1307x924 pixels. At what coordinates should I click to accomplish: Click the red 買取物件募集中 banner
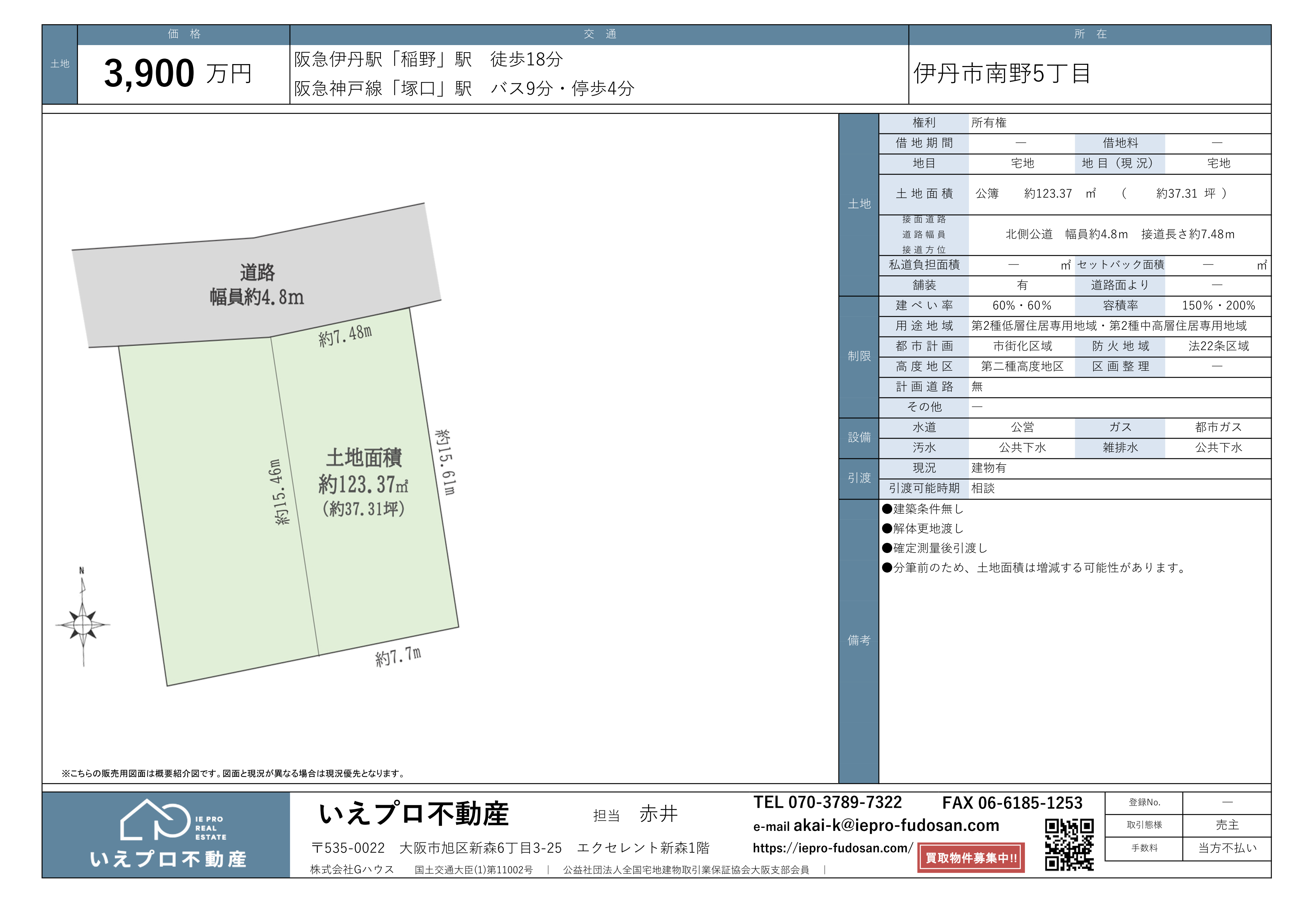coord(970,857)
